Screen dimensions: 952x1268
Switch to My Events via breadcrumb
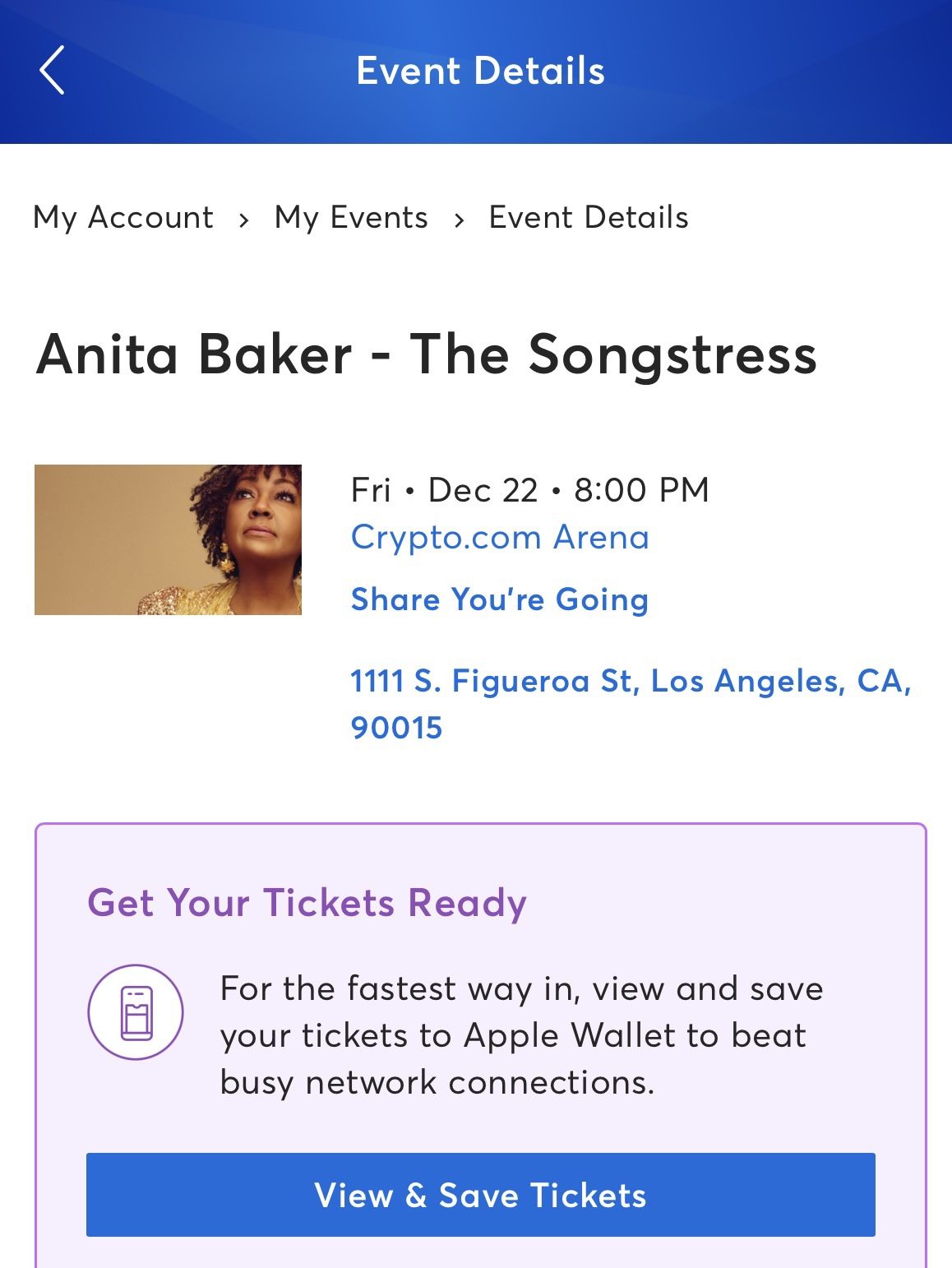pyautogui.click(x=349, y=217)
